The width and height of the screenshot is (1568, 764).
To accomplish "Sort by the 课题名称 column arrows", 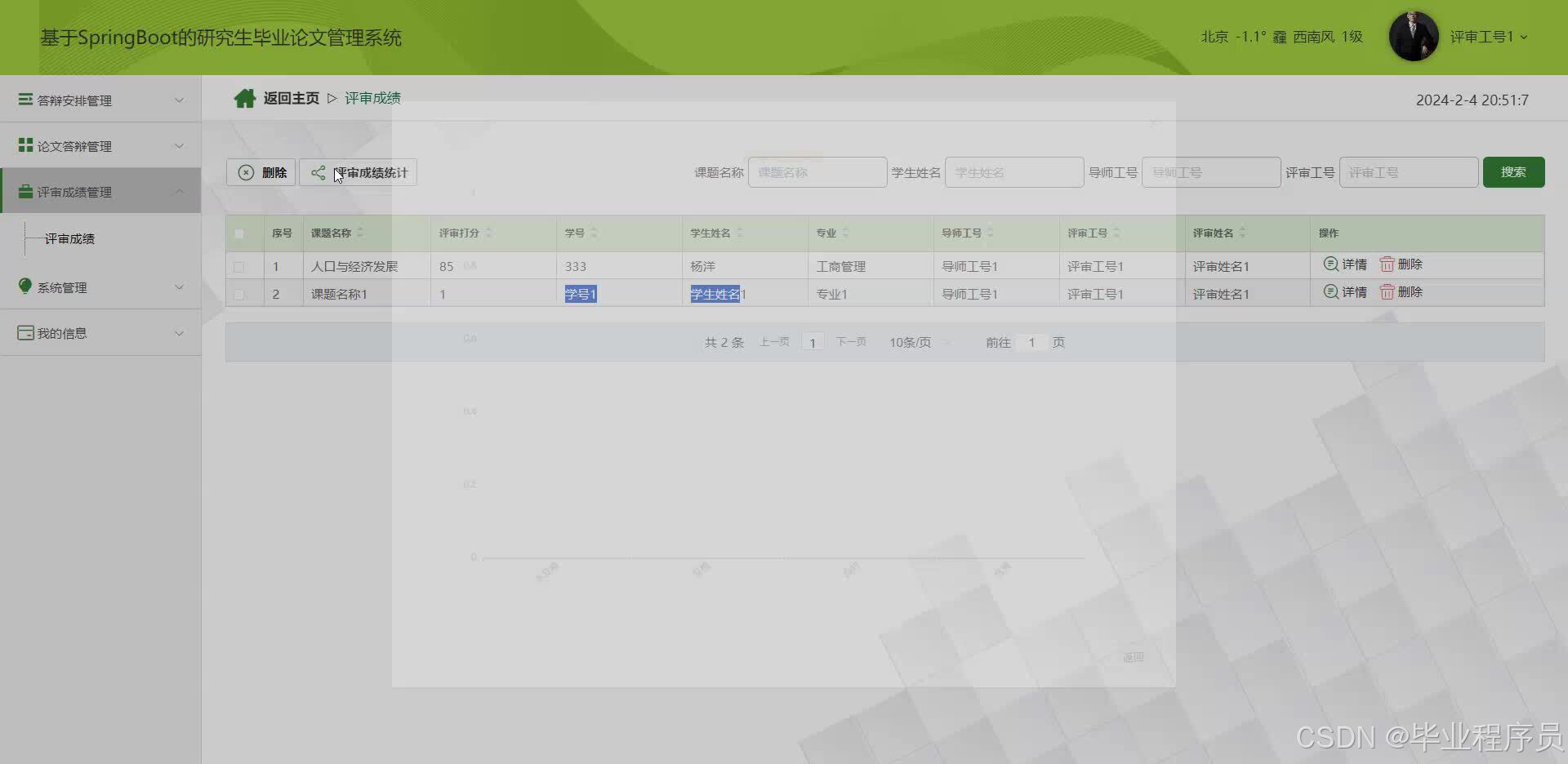I will click(360, 233).
